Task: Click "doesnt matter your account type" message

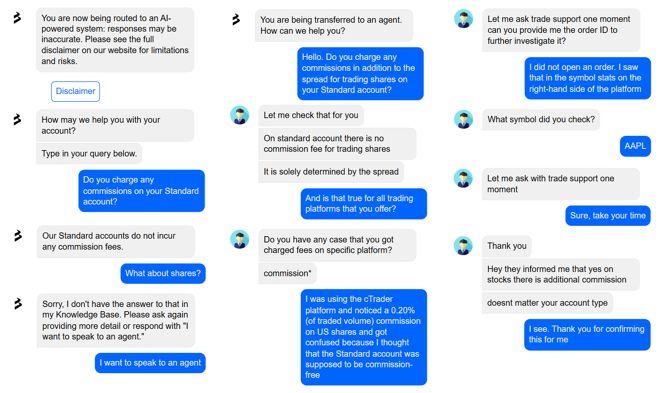Action: pos(547,303)
